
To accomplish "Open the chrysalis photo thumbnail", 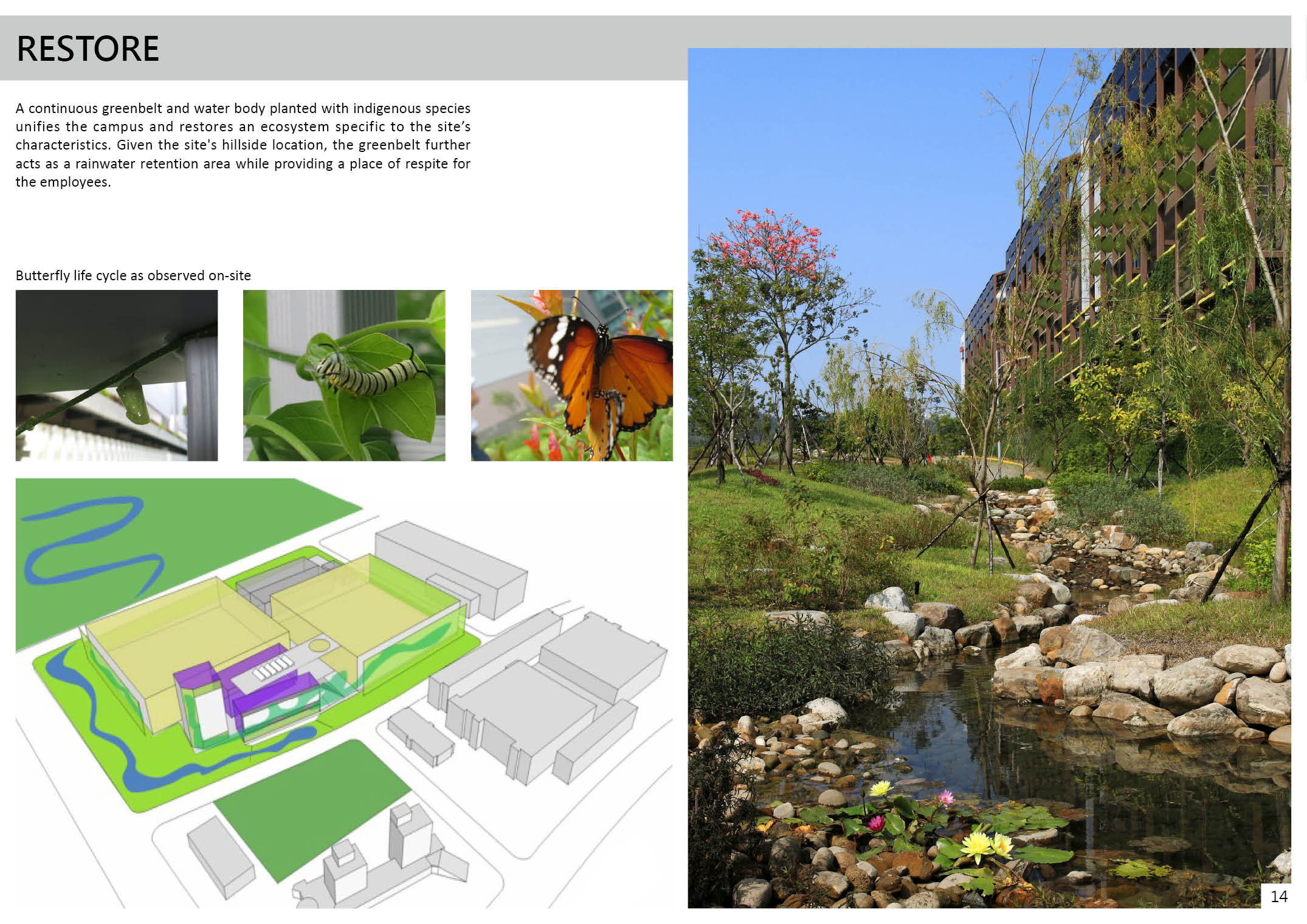I will pos(116,375).
